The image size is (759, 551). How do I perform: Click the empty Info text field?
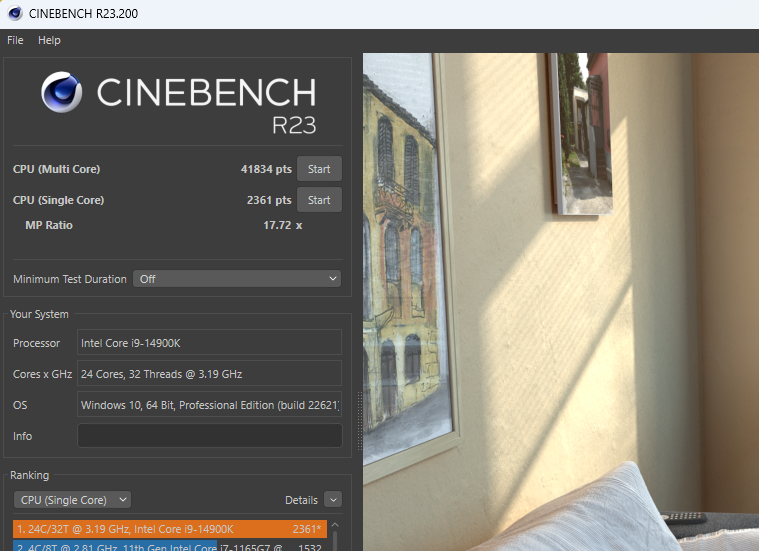209,436
